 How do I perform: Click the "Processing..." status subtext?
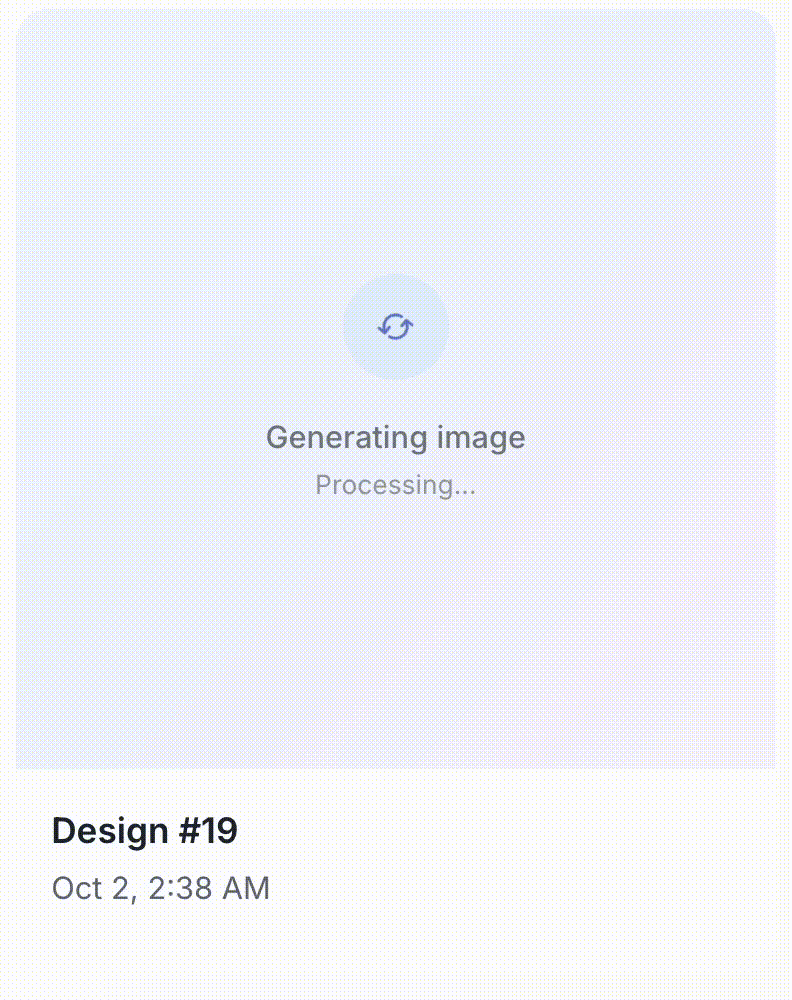coord(395,485)
